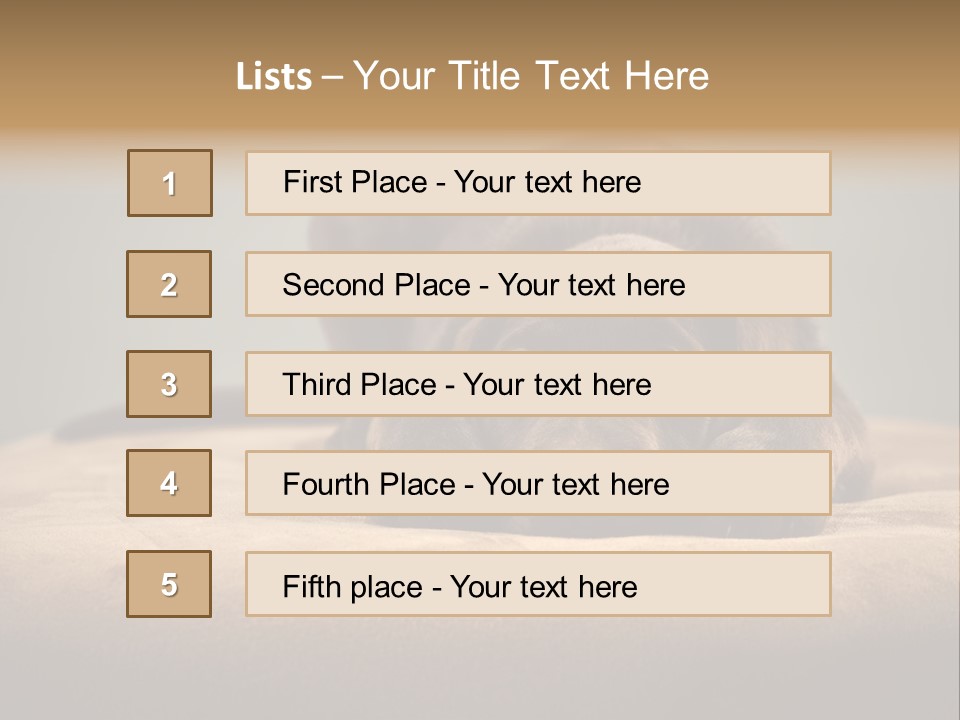Click the dash in the slide title
The height and width of the screenshot is (720, 960).
point(333,77)
